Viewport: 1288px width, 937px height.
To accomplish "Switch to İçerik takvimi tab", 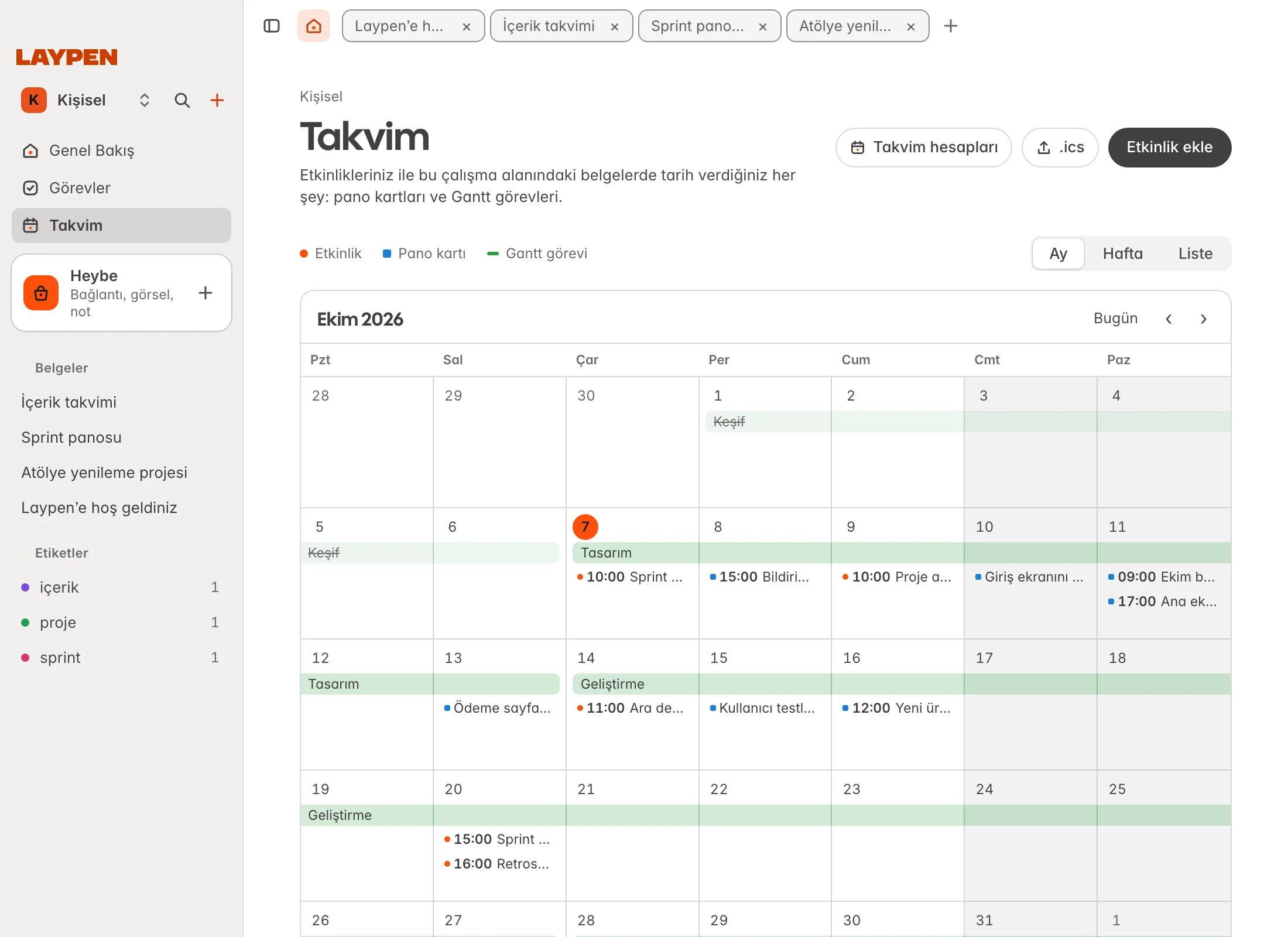I will [x=561, y=26].
